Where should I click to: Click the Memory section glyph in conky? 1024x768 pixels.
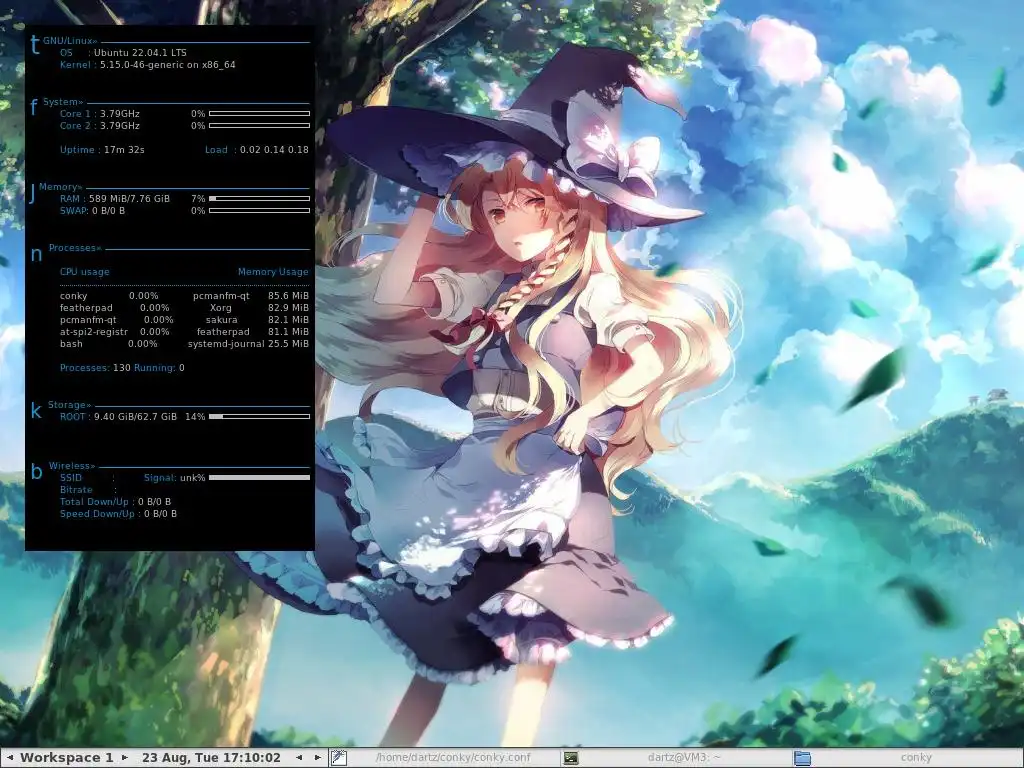coord(33,193)
